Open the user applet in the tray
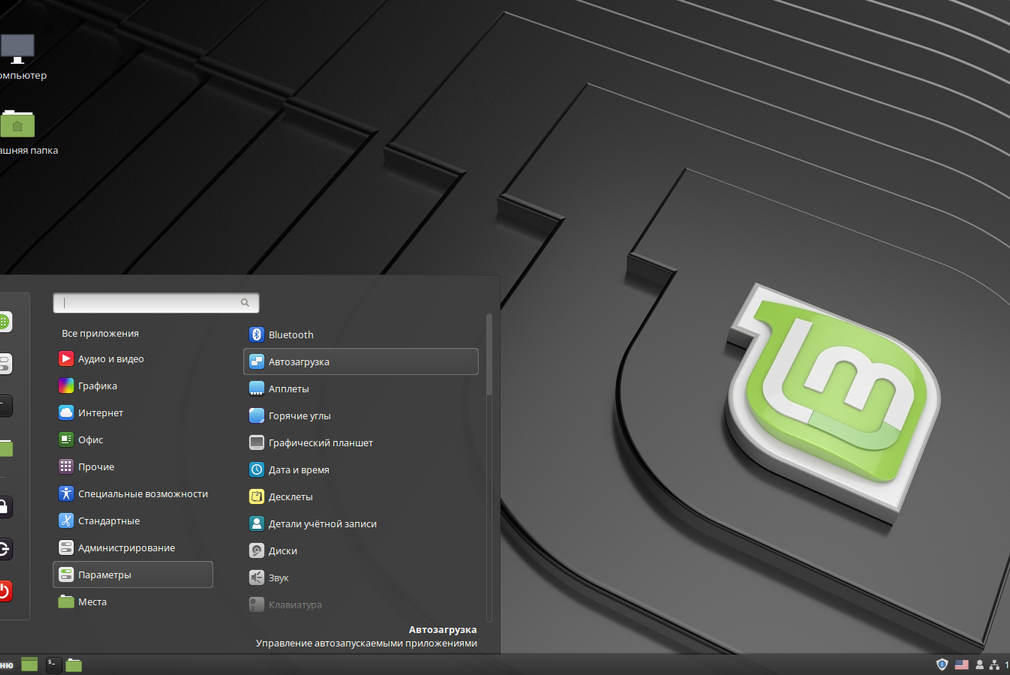The height and width of the screenshot is (675, 1010). coord(980,664)
